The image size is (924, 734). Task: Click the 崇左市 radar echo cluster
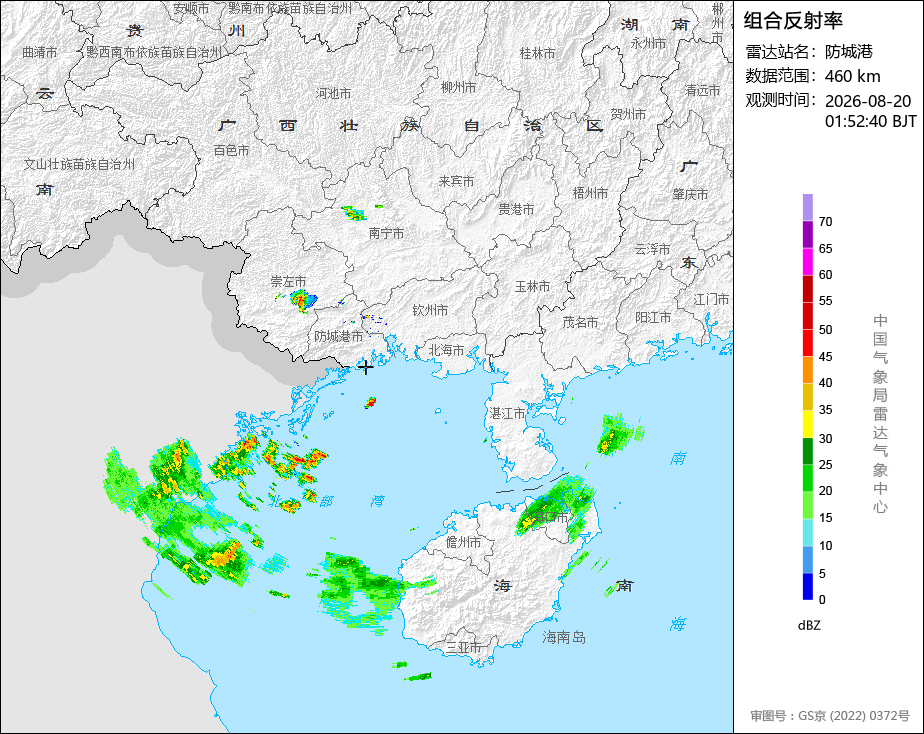click(303, 300)
